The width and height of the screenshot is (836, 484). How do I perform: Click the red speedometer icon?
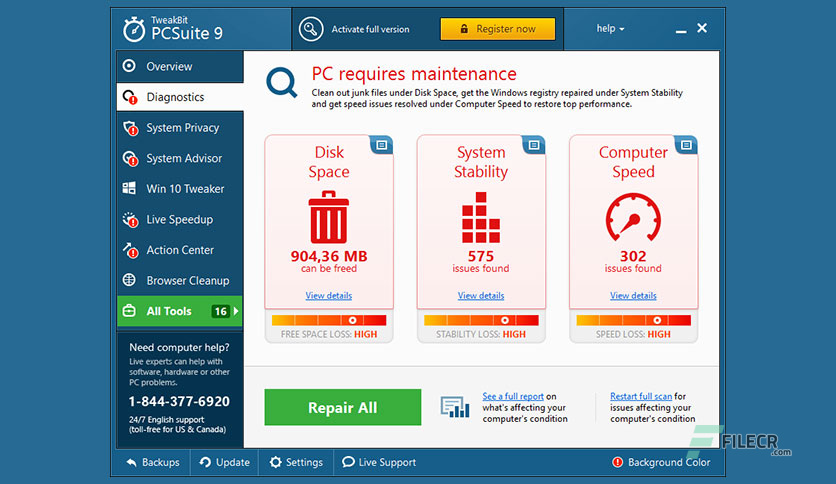coord(633,217)
